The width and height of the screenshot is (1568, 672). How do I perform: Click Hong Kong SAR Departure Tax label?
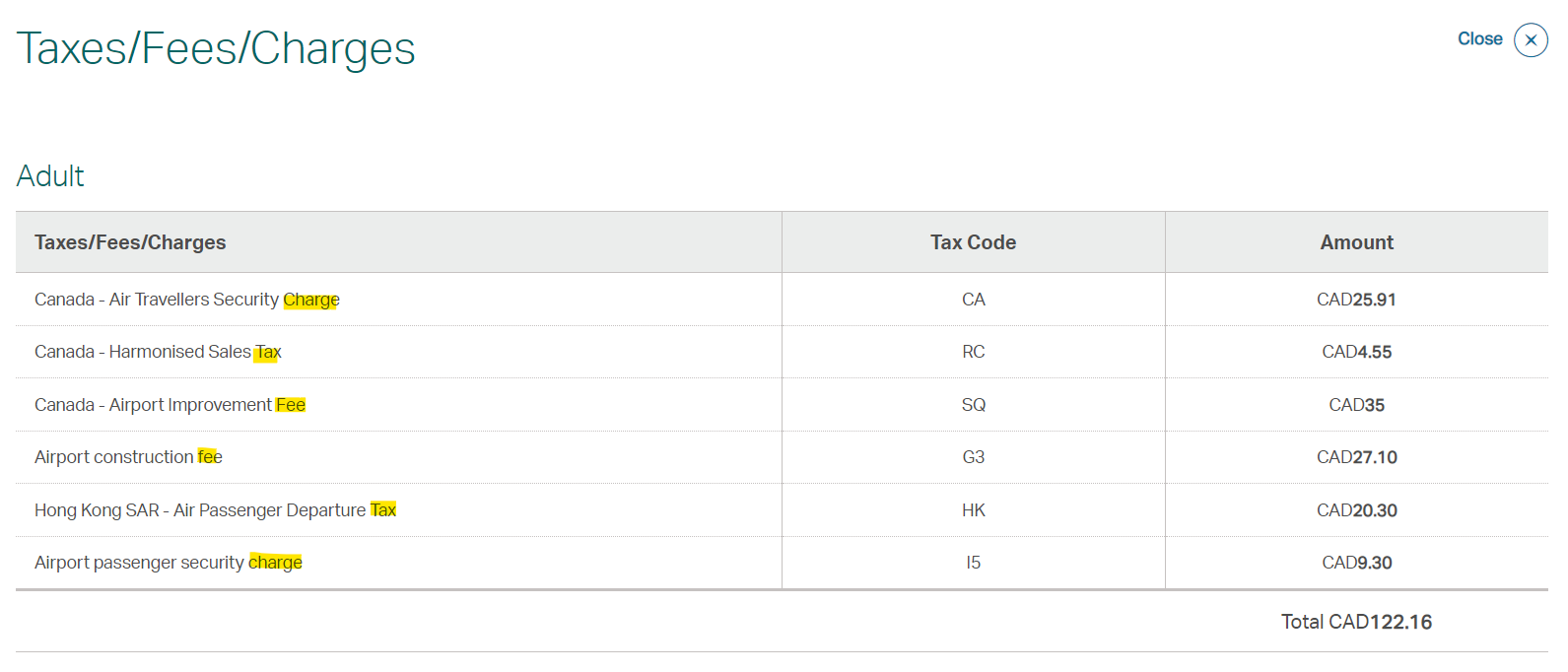(x=215, y=510)
